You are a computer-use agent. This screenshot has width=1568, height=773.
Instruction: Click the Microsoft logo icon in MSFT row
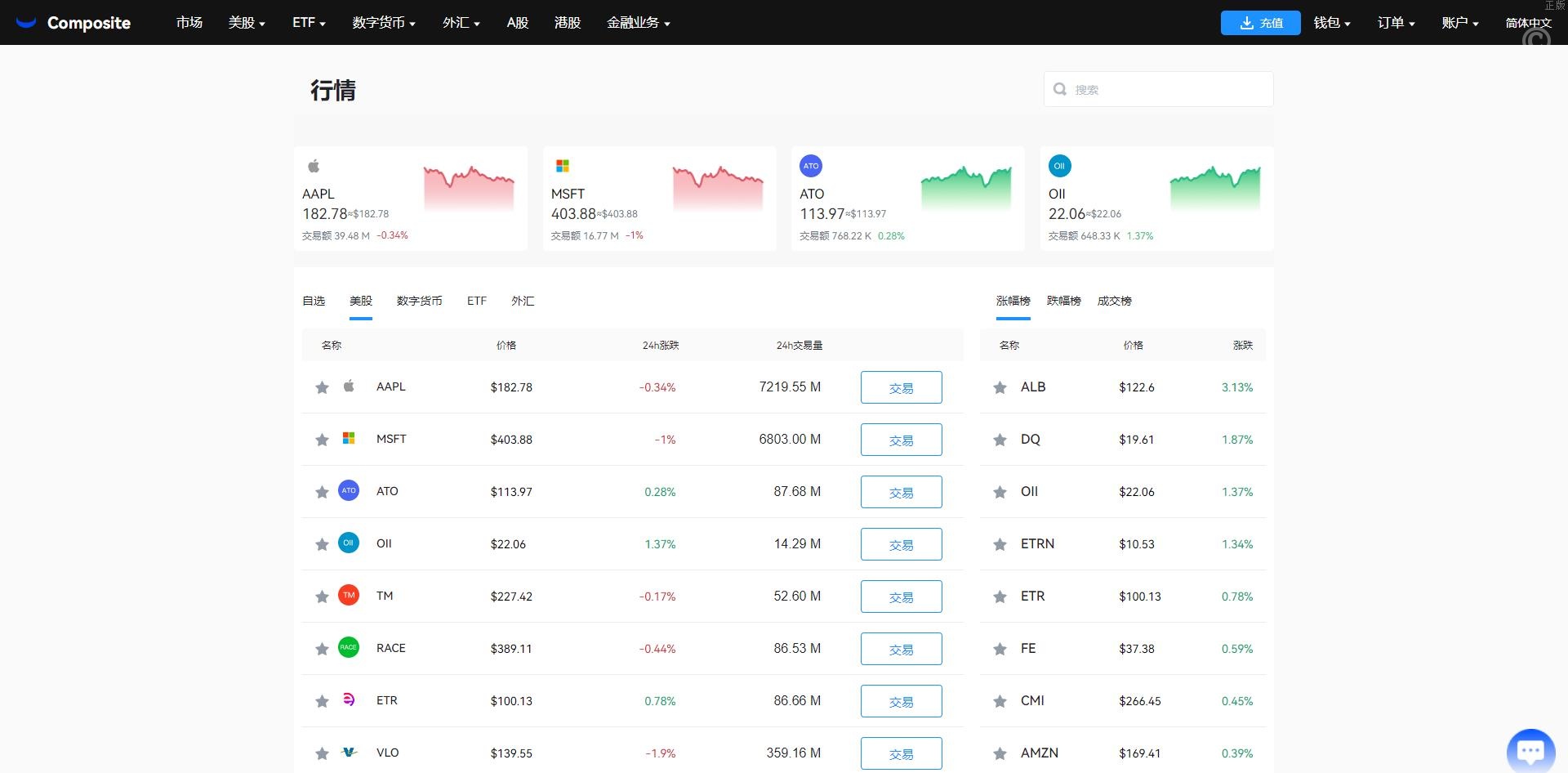[x=349, y=439]
